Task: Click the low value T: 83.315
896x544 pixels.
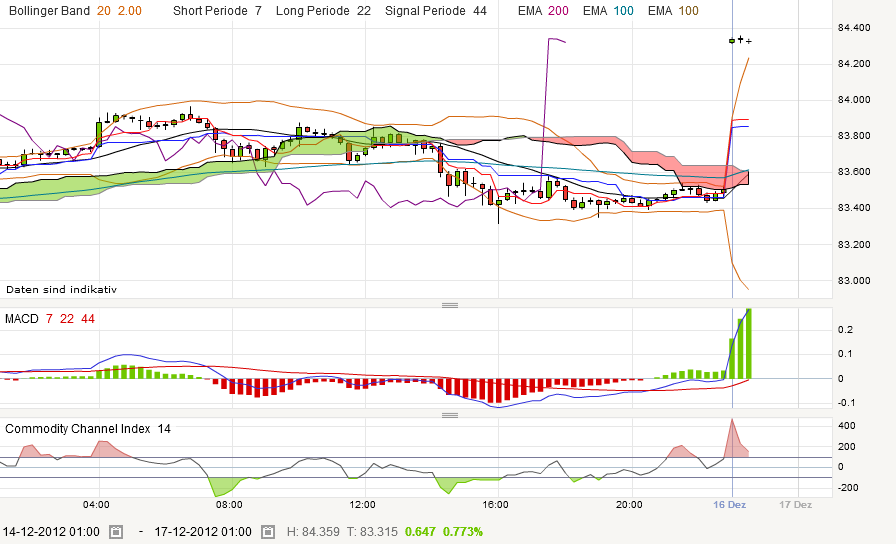Action: coord(374,532)
